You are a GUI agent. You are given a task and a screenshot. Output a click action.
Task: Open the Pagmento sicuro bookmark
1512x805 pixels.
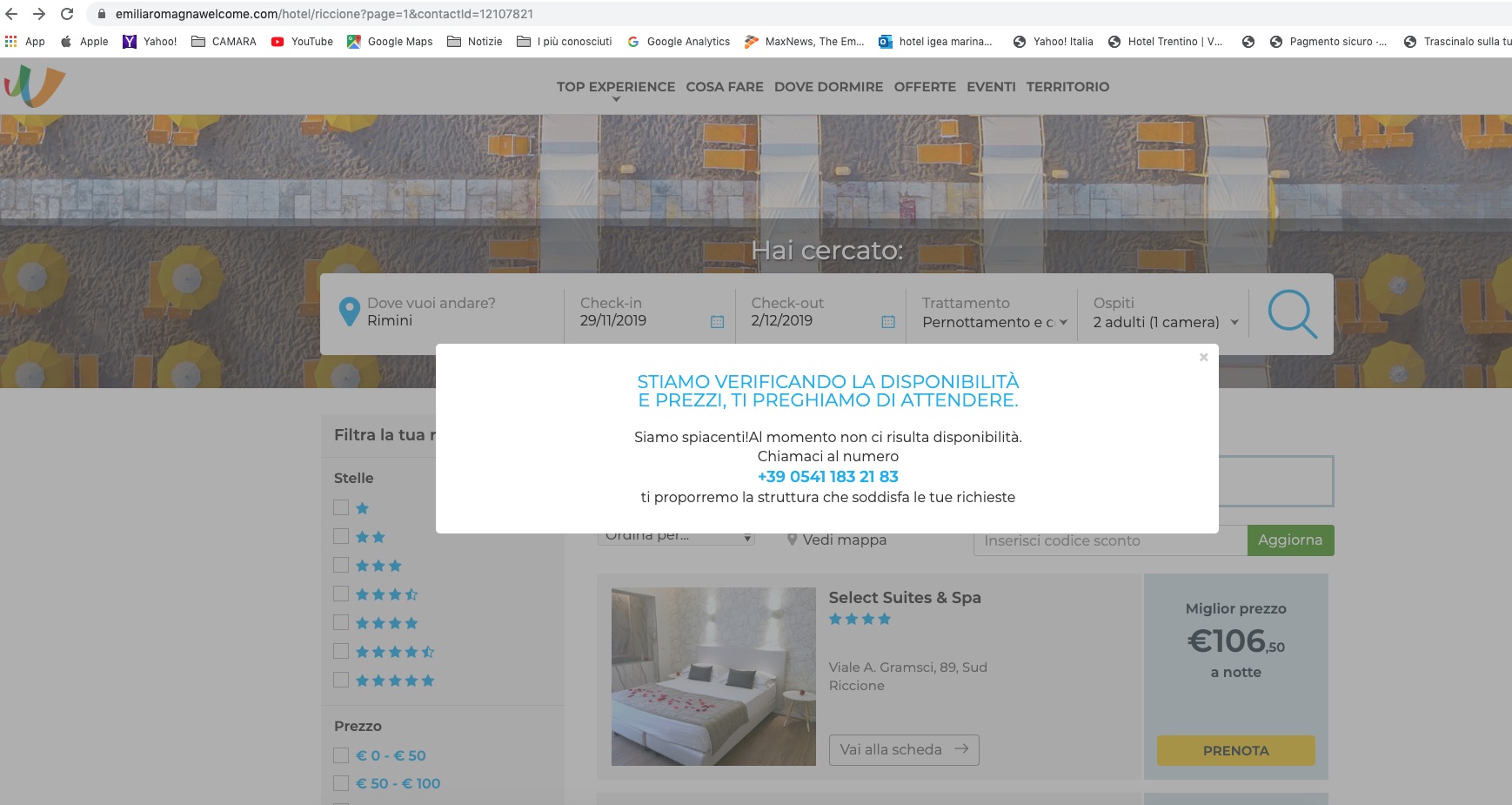click(x=1328, y=41)
